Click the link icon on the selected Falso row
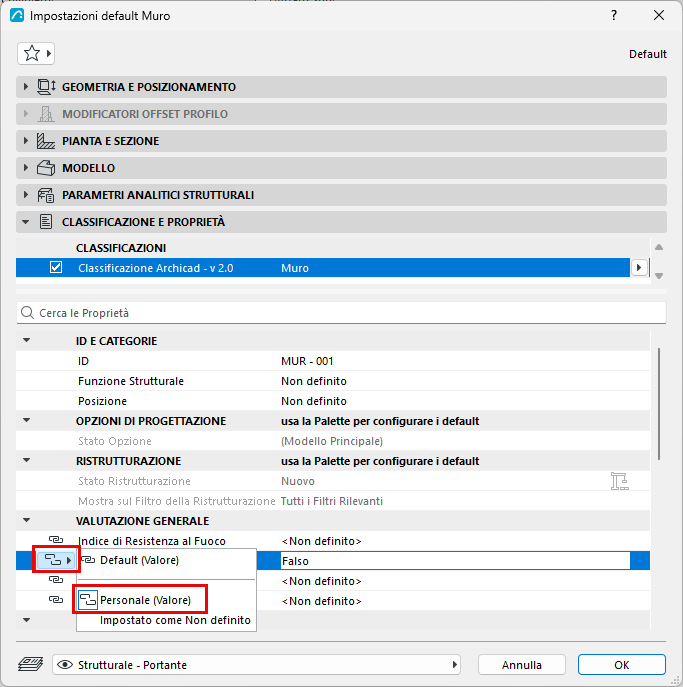This screenshot has height=687, width=683. [53, 560]
